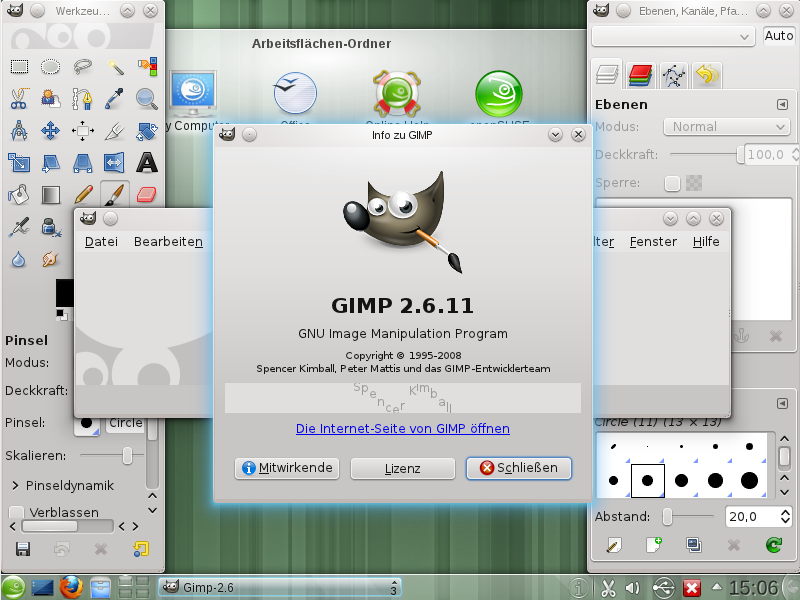Open the Modus Normal dropdown
800x600 pixels.
click(727, 127)
